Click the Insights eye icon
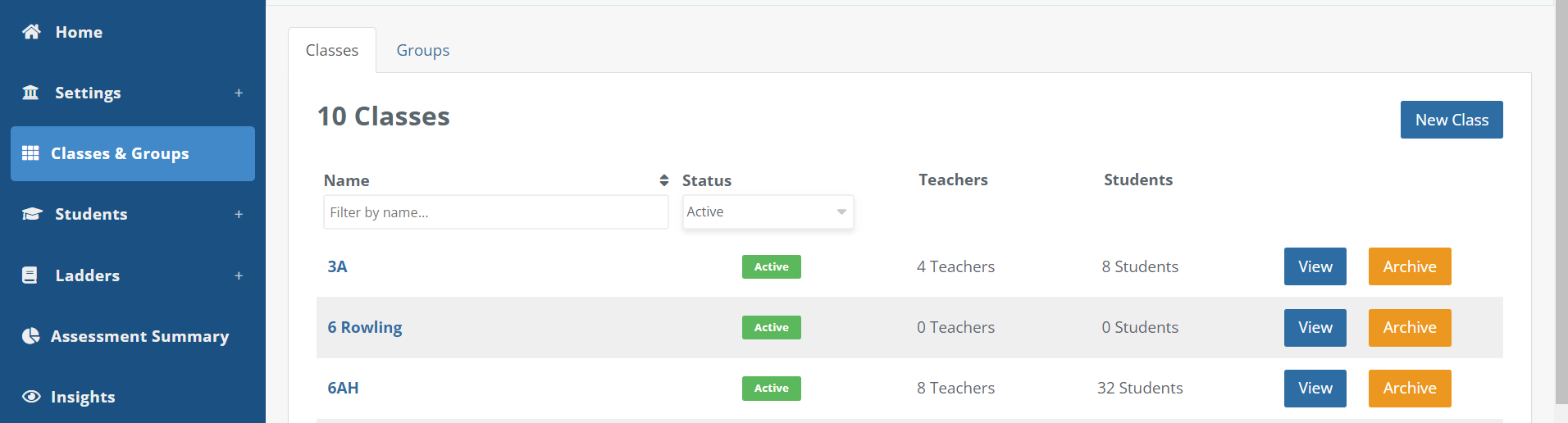The width and height of the screenshot is (1568, 423). (31, 397)
